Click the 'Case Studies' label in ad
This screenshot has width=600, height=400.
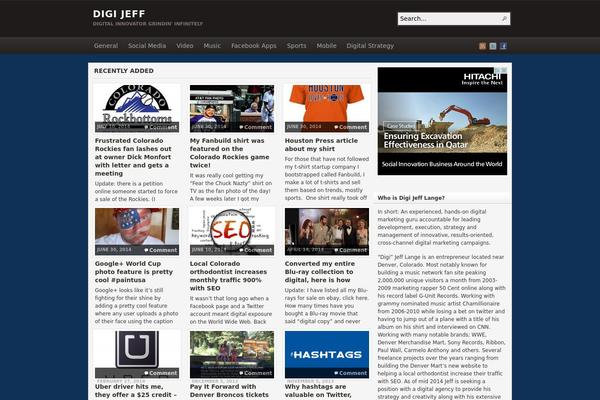[x=400, y=126]
